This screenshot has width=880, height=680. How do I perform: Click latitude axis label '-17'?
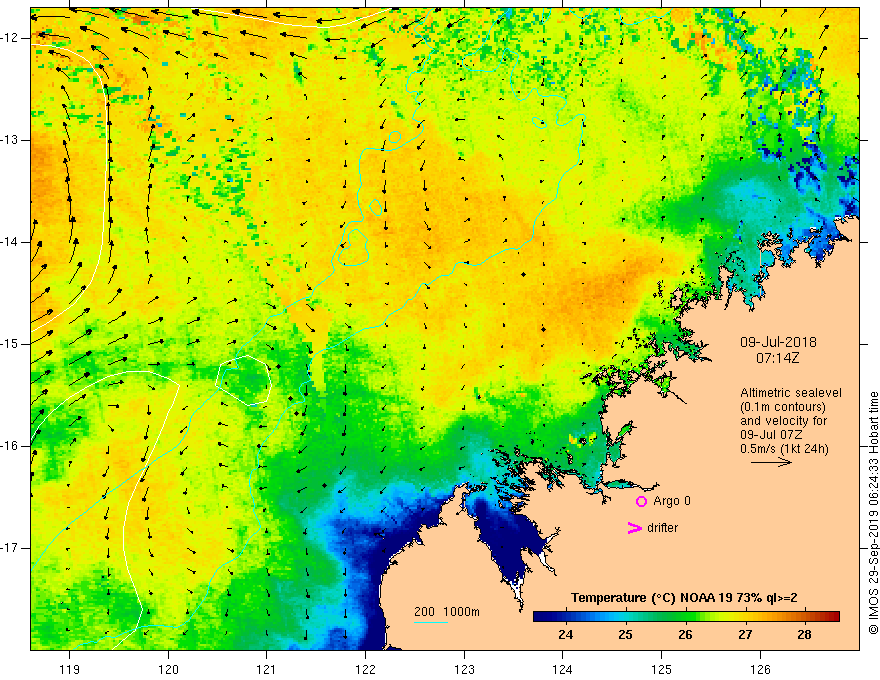pos(11,548)
